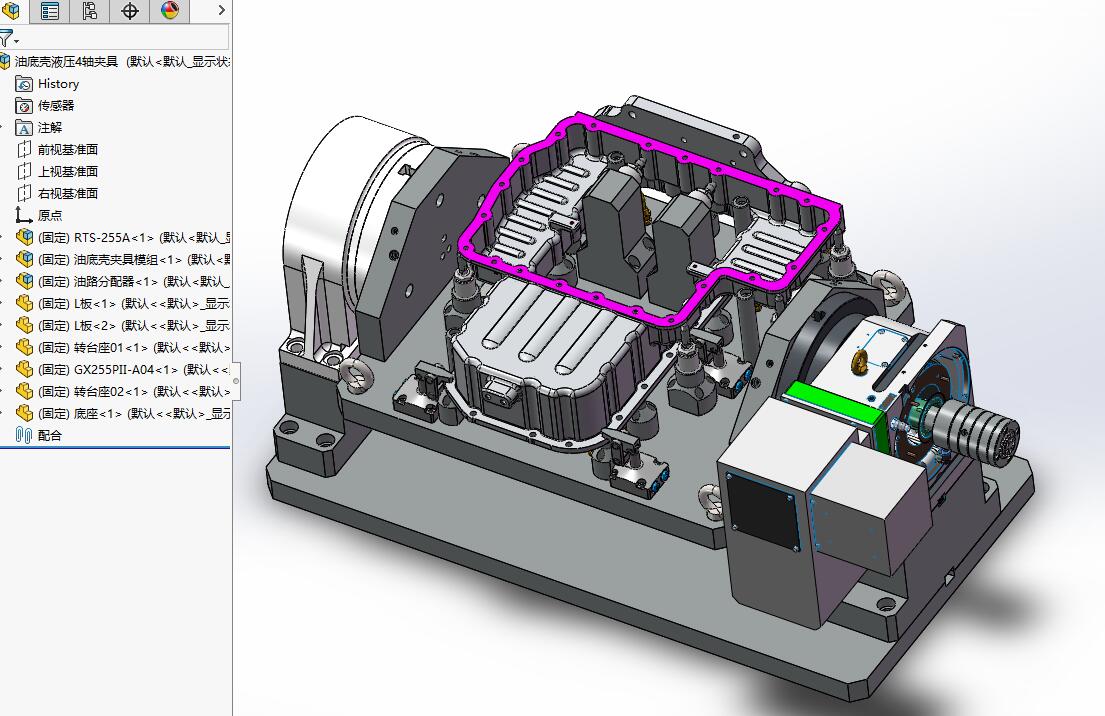Click the 上视基准面 plane icon

click(x=24, y=171)
